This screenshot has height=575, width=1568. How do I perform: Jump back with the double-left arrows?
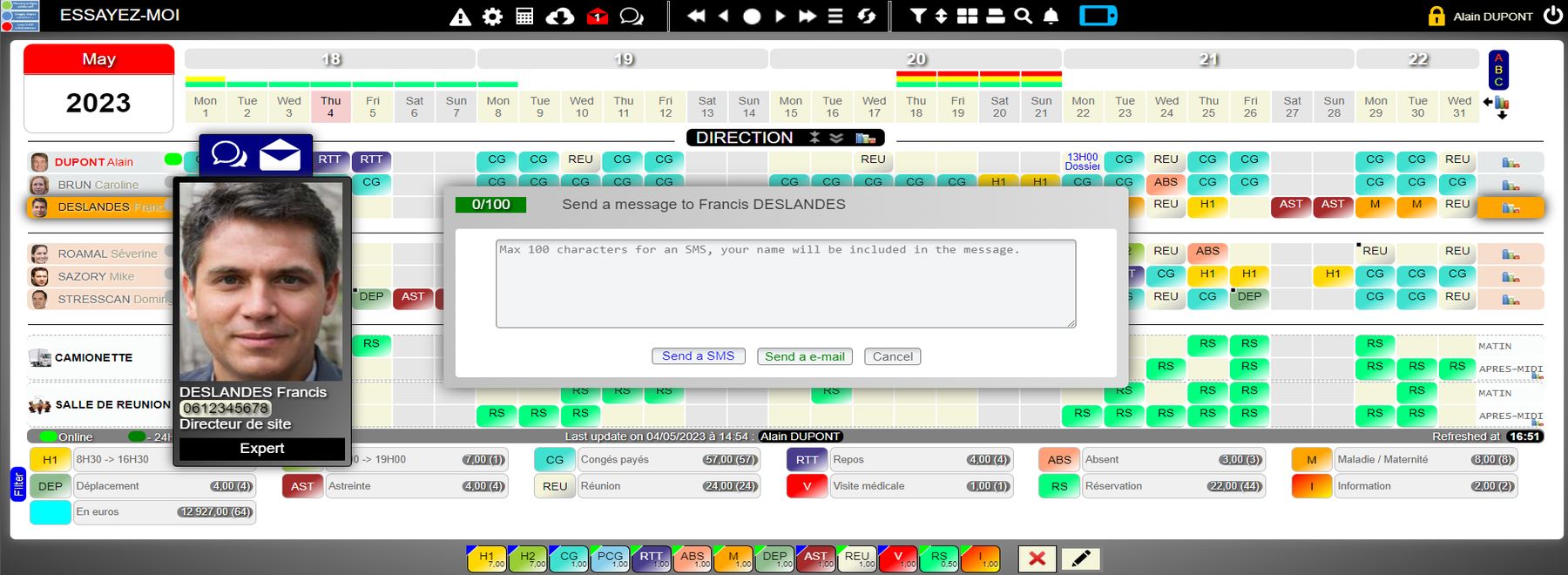[x=696, y=17]
